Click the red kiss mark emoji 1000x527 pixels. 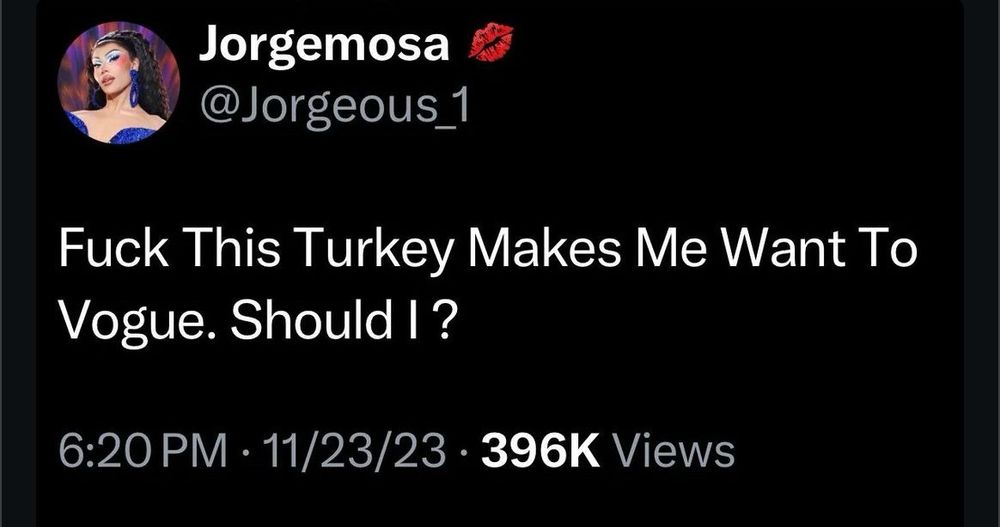tap(491, 45)
